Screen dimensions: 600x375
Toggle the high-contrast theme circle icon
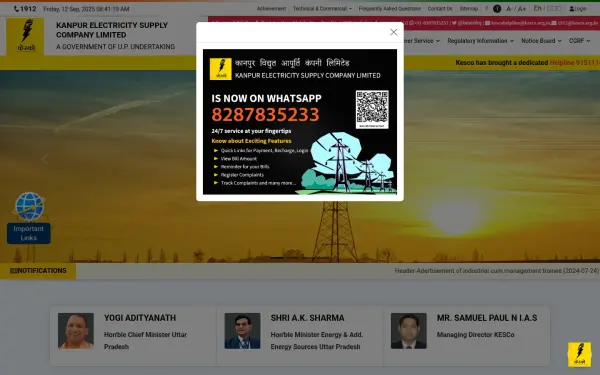tap(497, 9)
